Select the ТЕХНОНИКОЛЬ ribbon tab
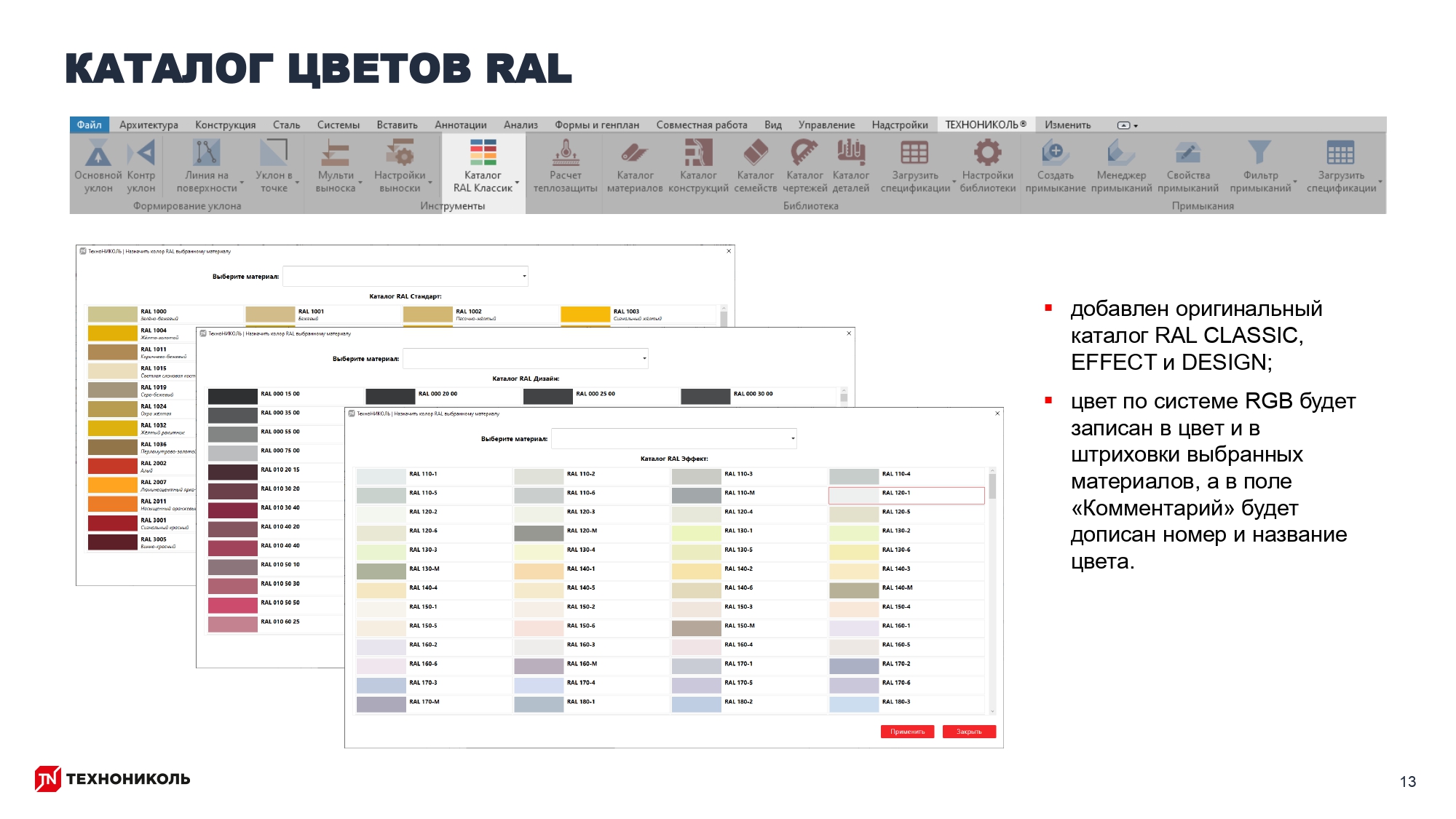1456x819 pixels. (986, 124)
